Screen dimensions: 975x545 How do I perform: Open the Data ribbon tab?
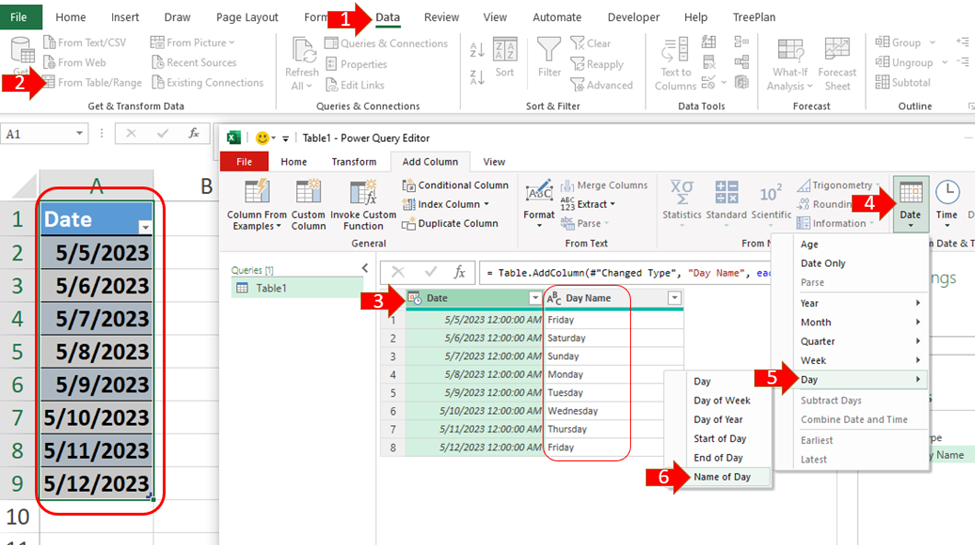[x=387, y=17]
